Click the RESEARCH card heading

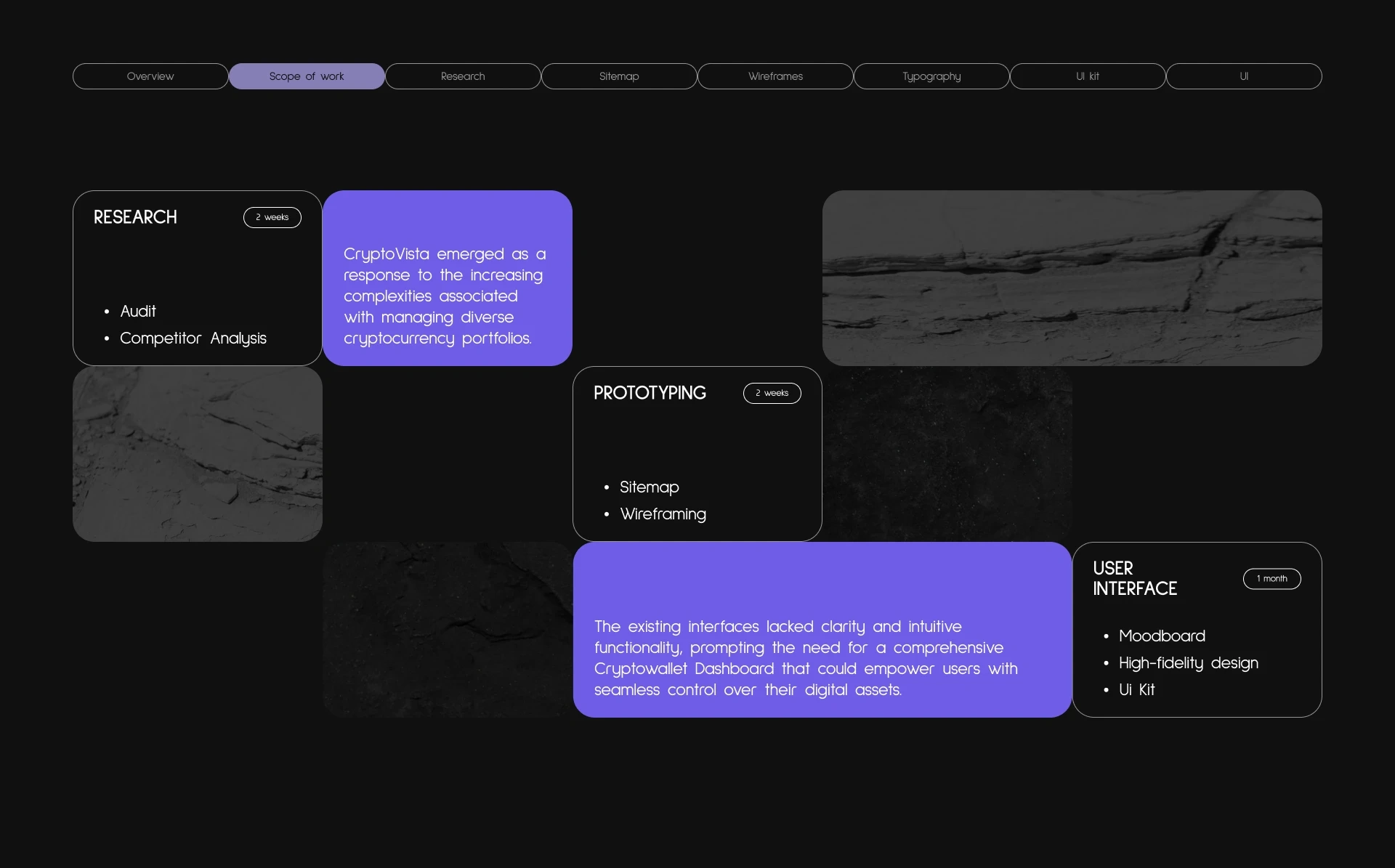135,217
